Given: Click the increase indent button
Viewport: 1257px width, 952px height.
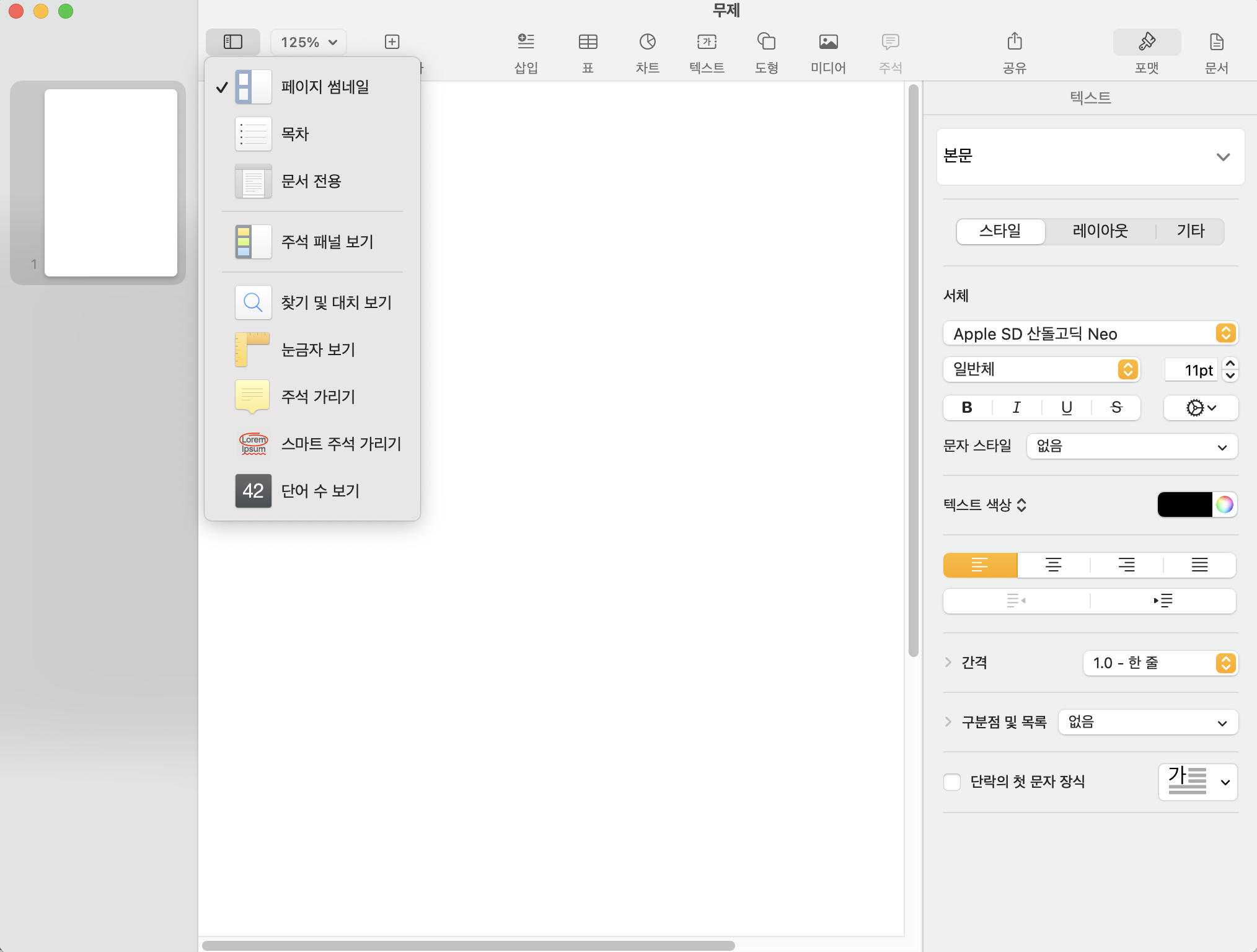Looking at the screenshot, I should coord(1163,601).
